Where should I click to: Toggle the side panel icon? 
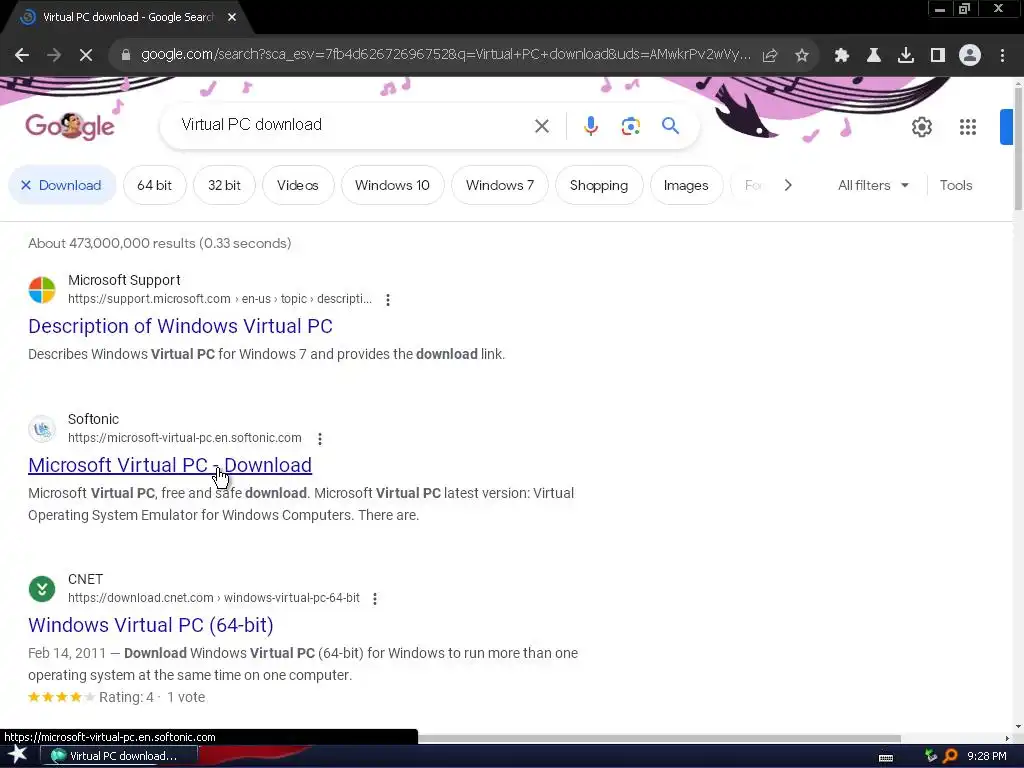938,56
